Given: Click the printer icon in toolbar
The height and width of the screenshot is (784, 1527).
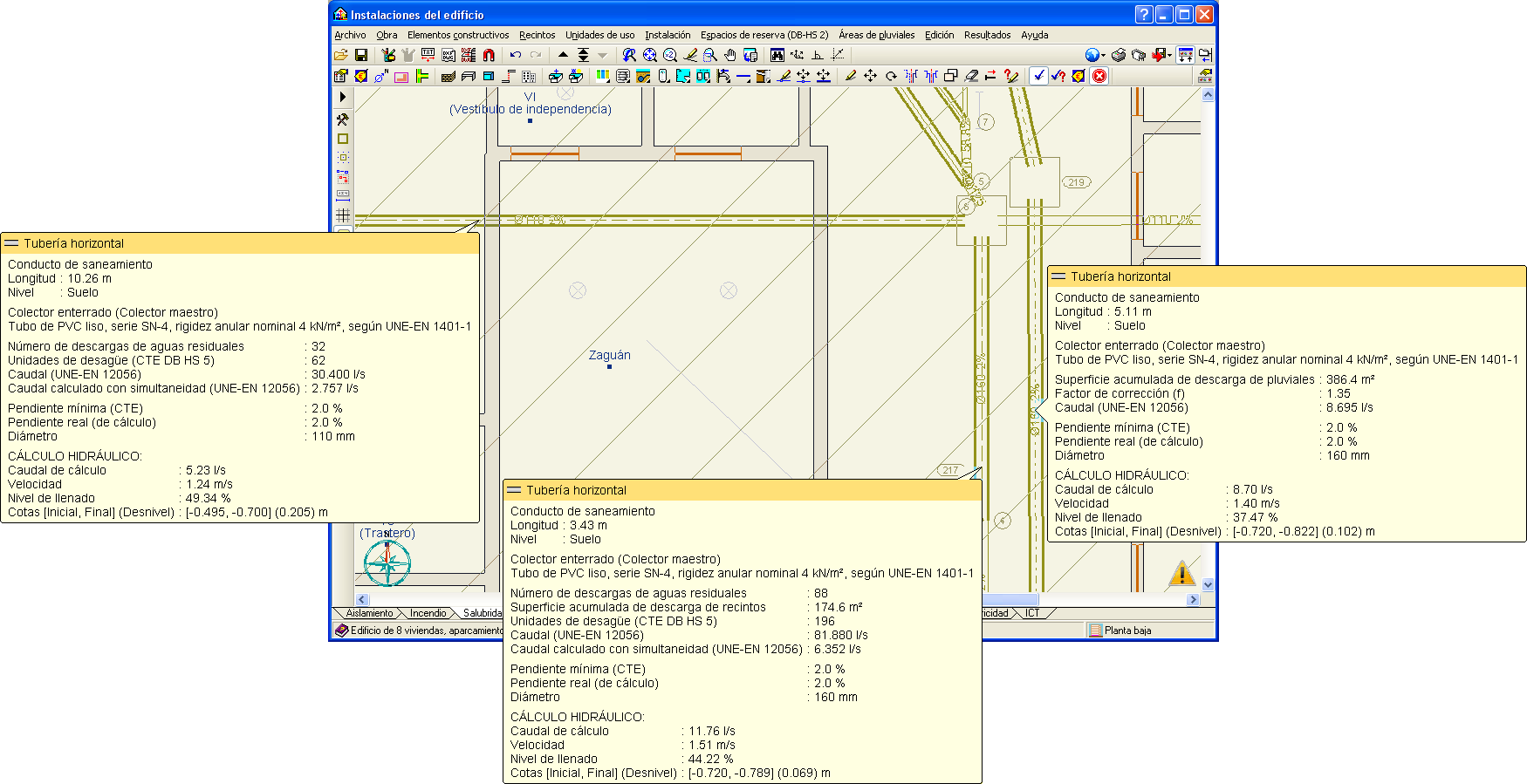Looking at the screenshot, I should pyautogui.click(x=1119, y=55).
